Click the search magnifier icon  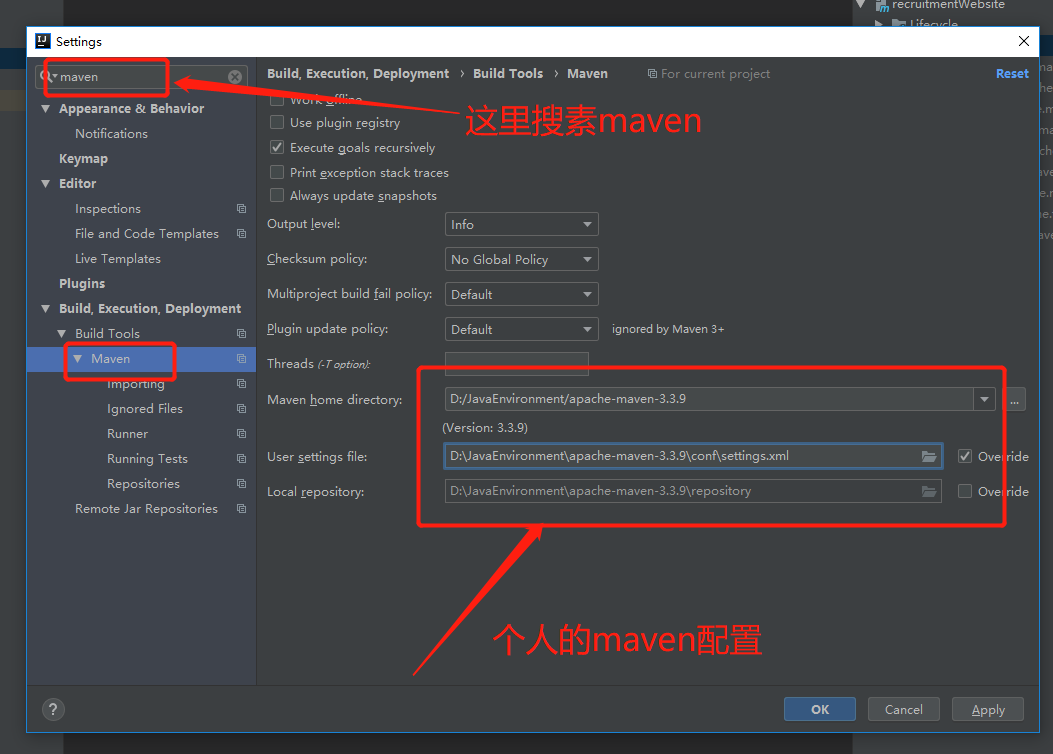tap(47, 76)
